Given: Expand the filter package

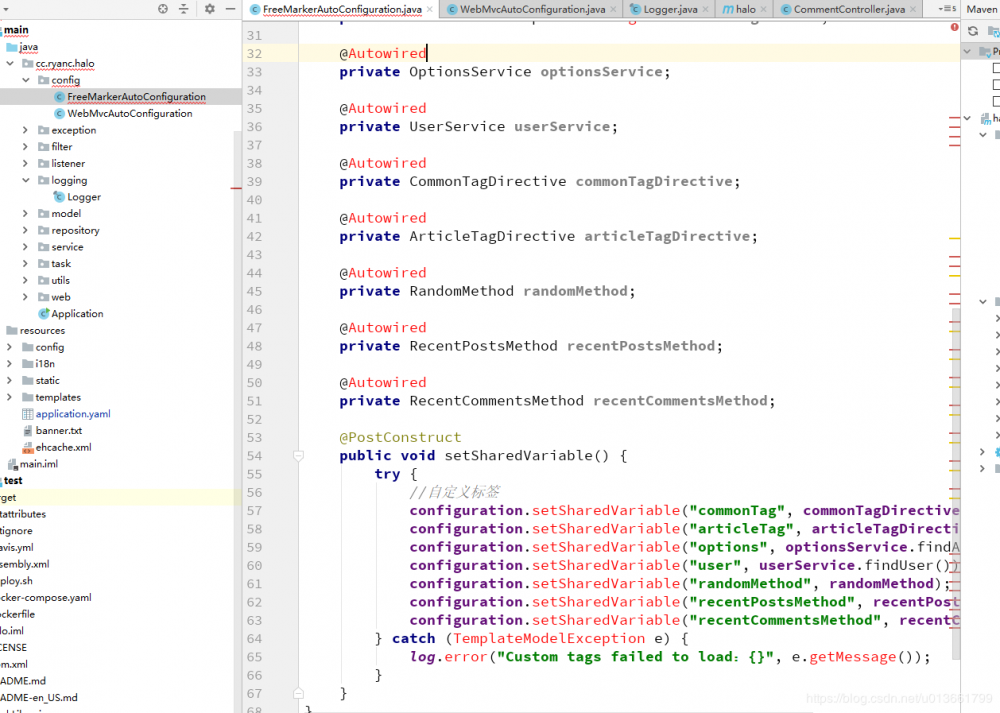Looking at the screenshot, I should (26, 147).
